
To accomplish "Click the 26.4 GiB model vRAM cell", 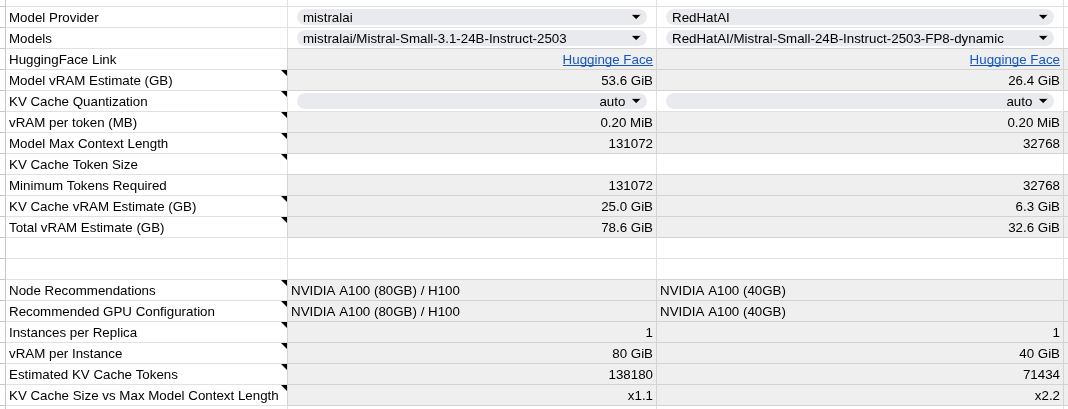I will click(x=860, y=80).
